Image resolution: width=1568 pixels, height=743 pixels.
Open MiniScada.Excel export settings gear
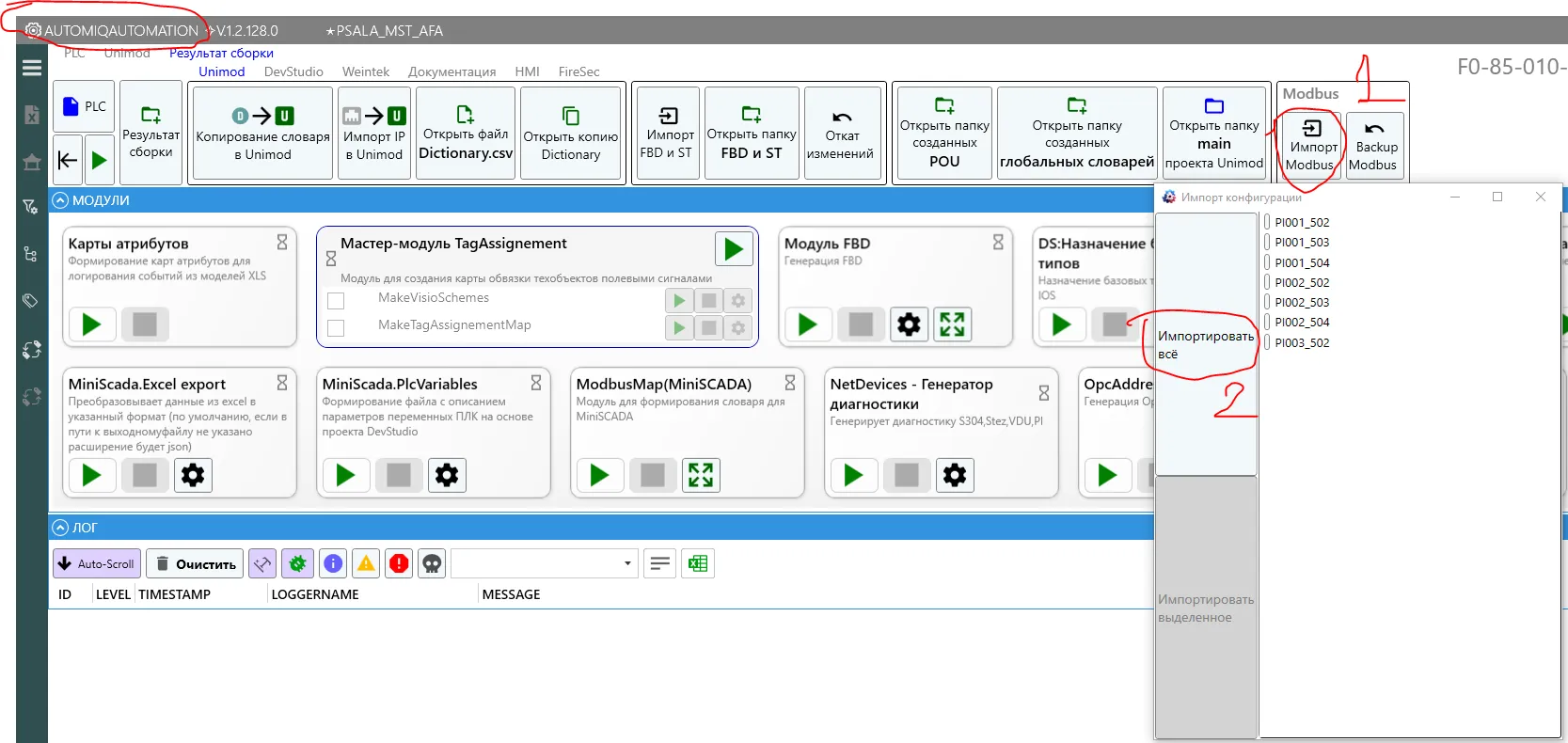click(193, 475)
